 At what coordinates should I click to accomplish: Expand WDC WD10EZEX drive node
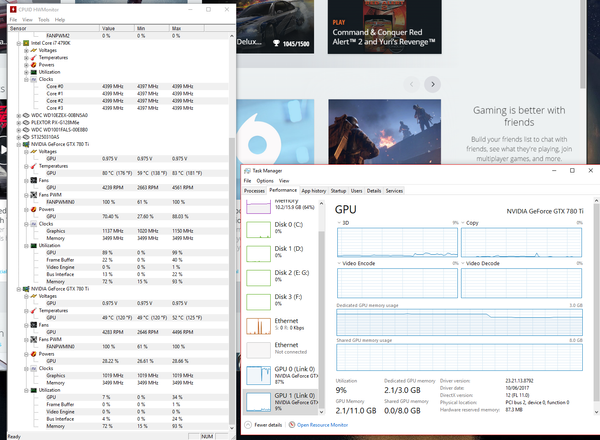tap(19, 116)
